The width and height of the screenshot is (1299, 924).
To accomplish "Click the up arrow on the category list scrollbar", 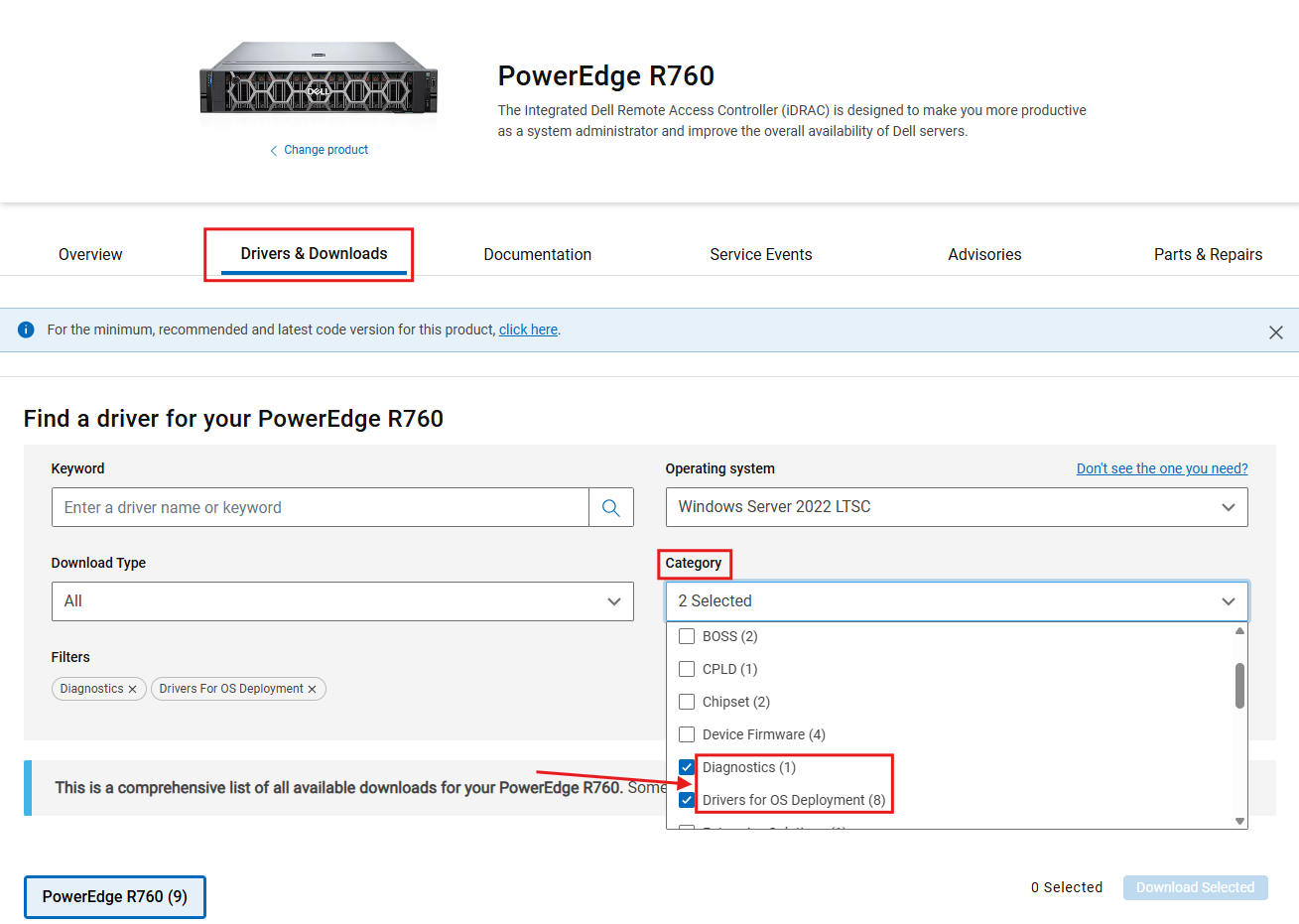I will (1239, 629).
